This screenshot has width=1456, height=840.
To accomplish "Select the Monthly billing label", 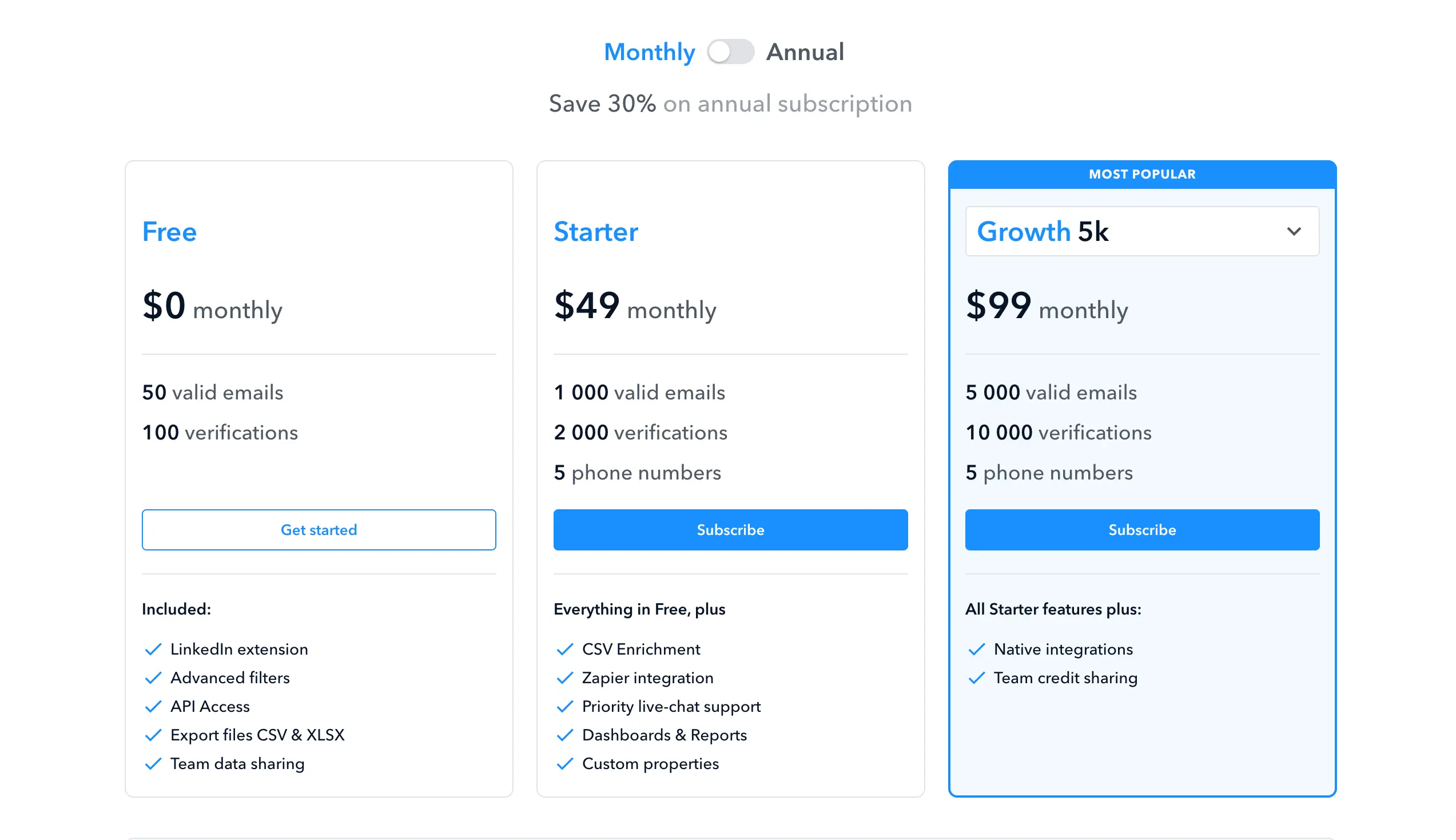I will (649, 52).
